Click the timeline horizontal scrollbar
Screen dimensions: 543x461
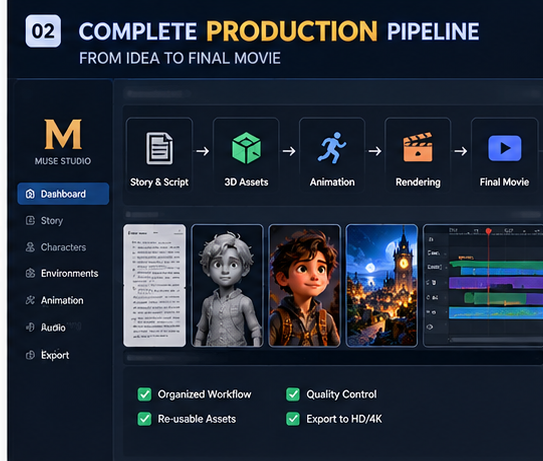pos(496,340)
